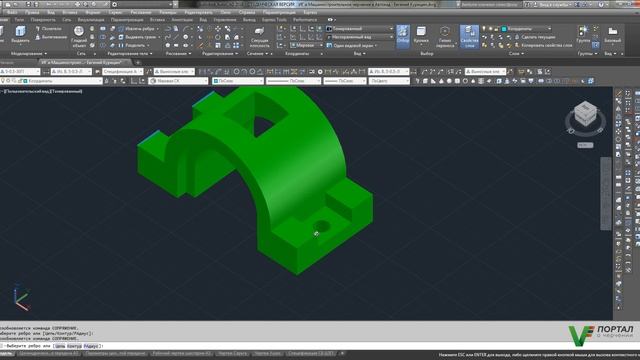
Task: Toggle layer on/off bulb in ribbon layer list
Action: click(x=484, y=29)
